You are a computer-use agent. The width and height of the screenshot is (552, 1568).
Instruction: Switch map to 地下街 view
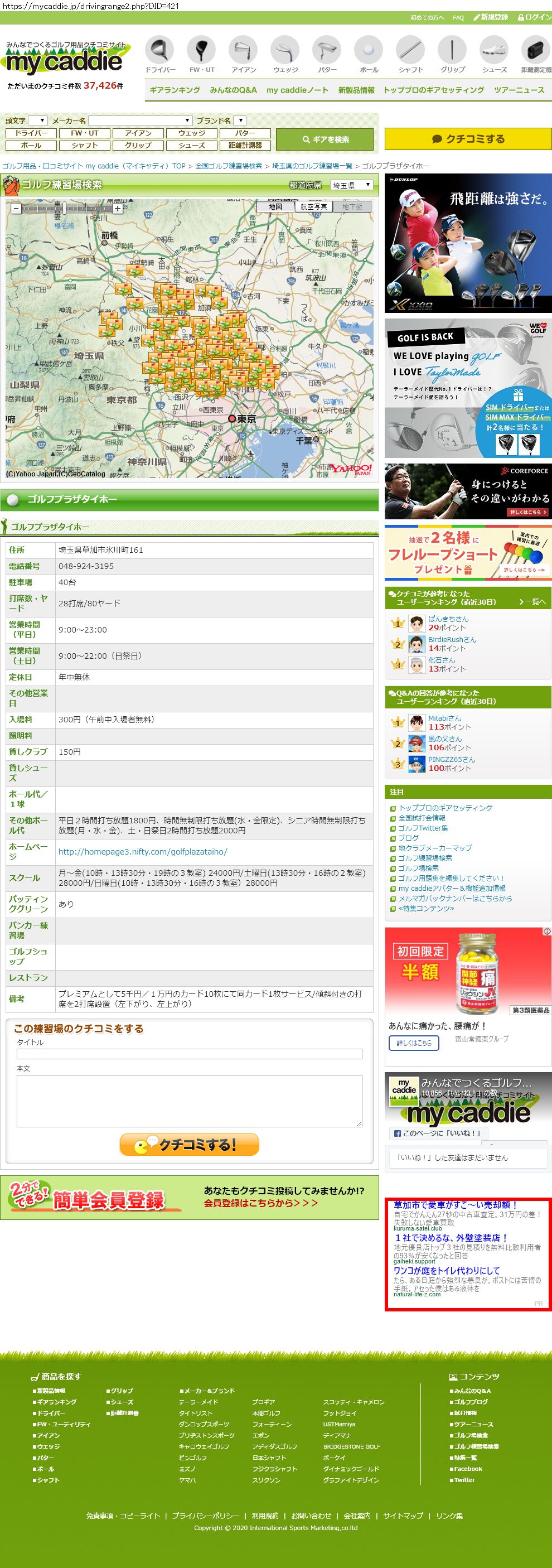pyautogui.click(x=352, y=207)
